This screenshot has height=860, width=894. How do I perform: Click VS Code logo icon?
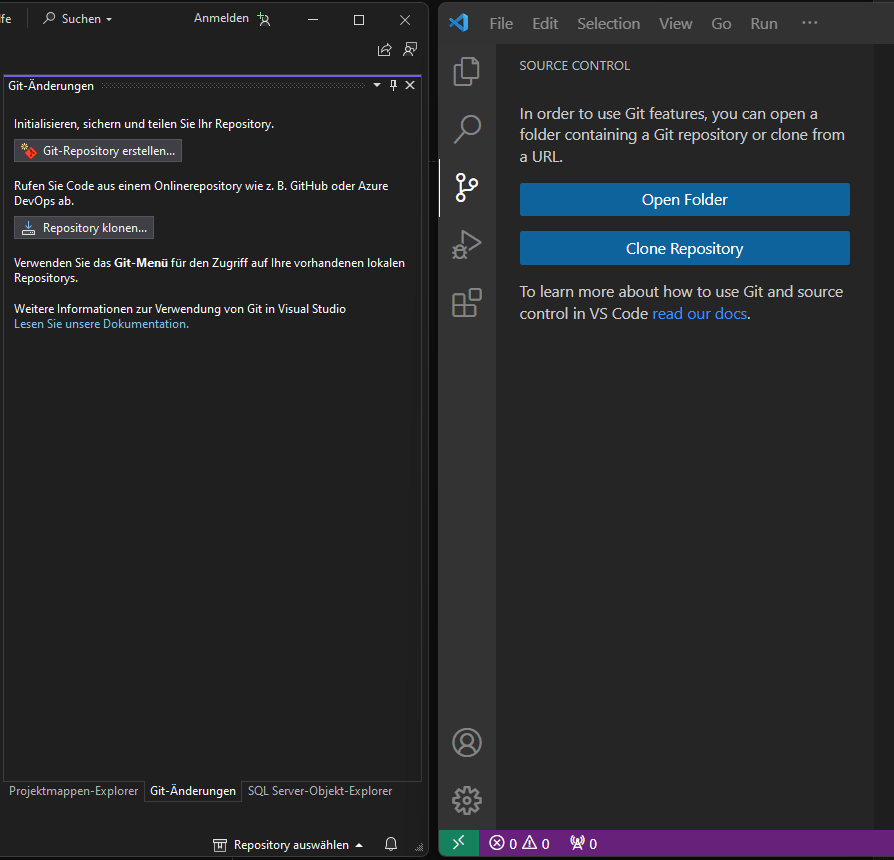click(x=459, y=23)
